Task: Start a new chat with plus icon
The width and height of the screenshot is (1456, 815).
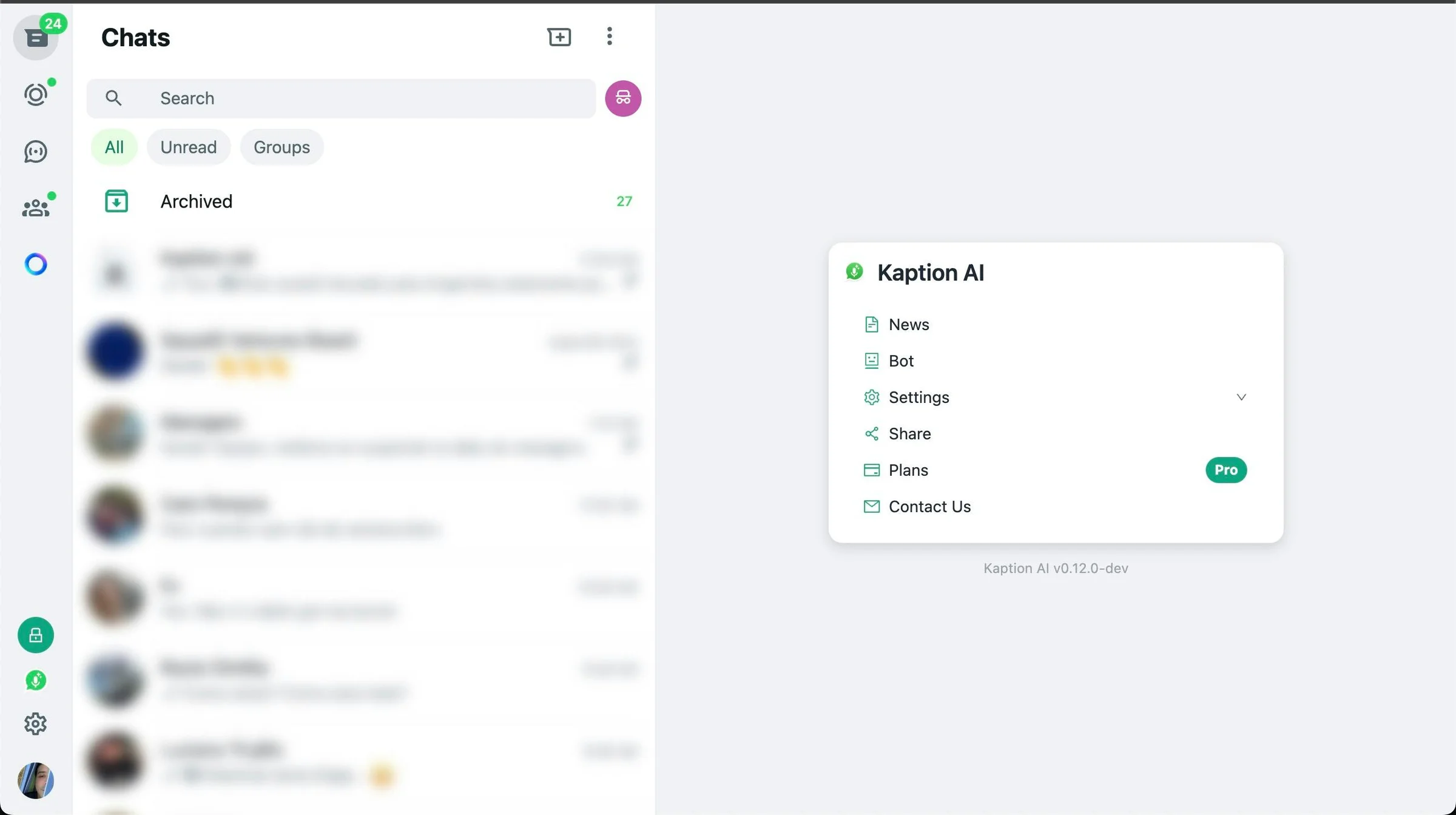Action: pyautogui.click(x=559, y=37)
